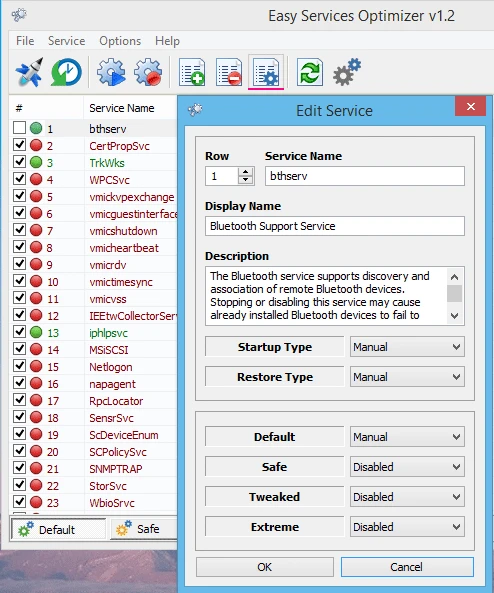Open the Service menu
494x593 pixels.
click(x=66, y=40)
